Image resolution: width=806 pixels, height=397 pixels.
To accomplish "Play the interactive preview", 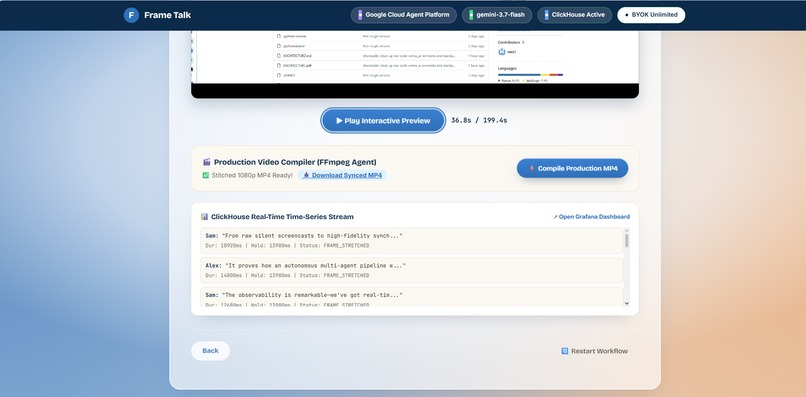I will (383, 120).
